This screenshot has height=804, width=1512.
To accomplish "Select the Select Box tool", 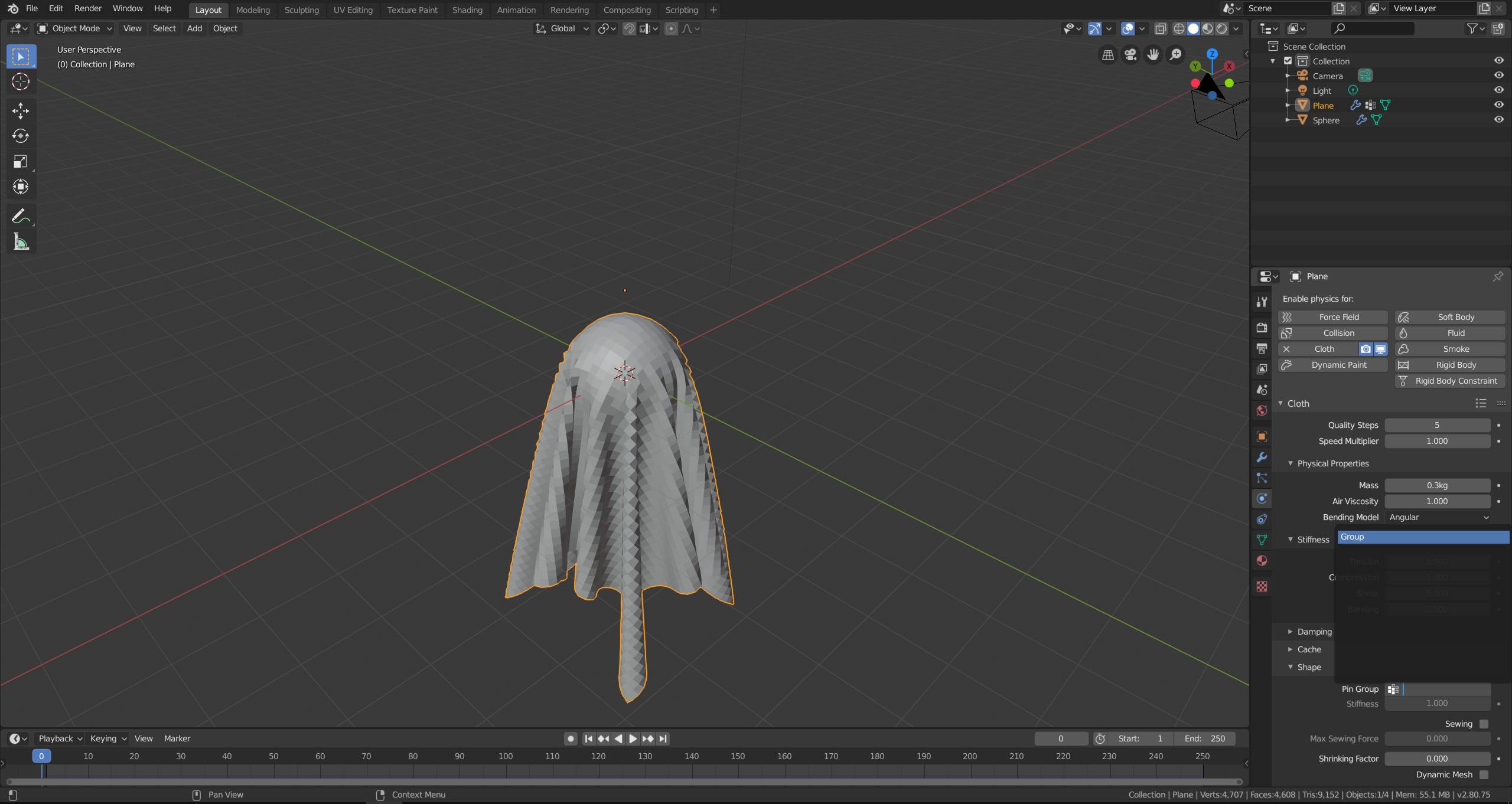I will tap(21, 57).
